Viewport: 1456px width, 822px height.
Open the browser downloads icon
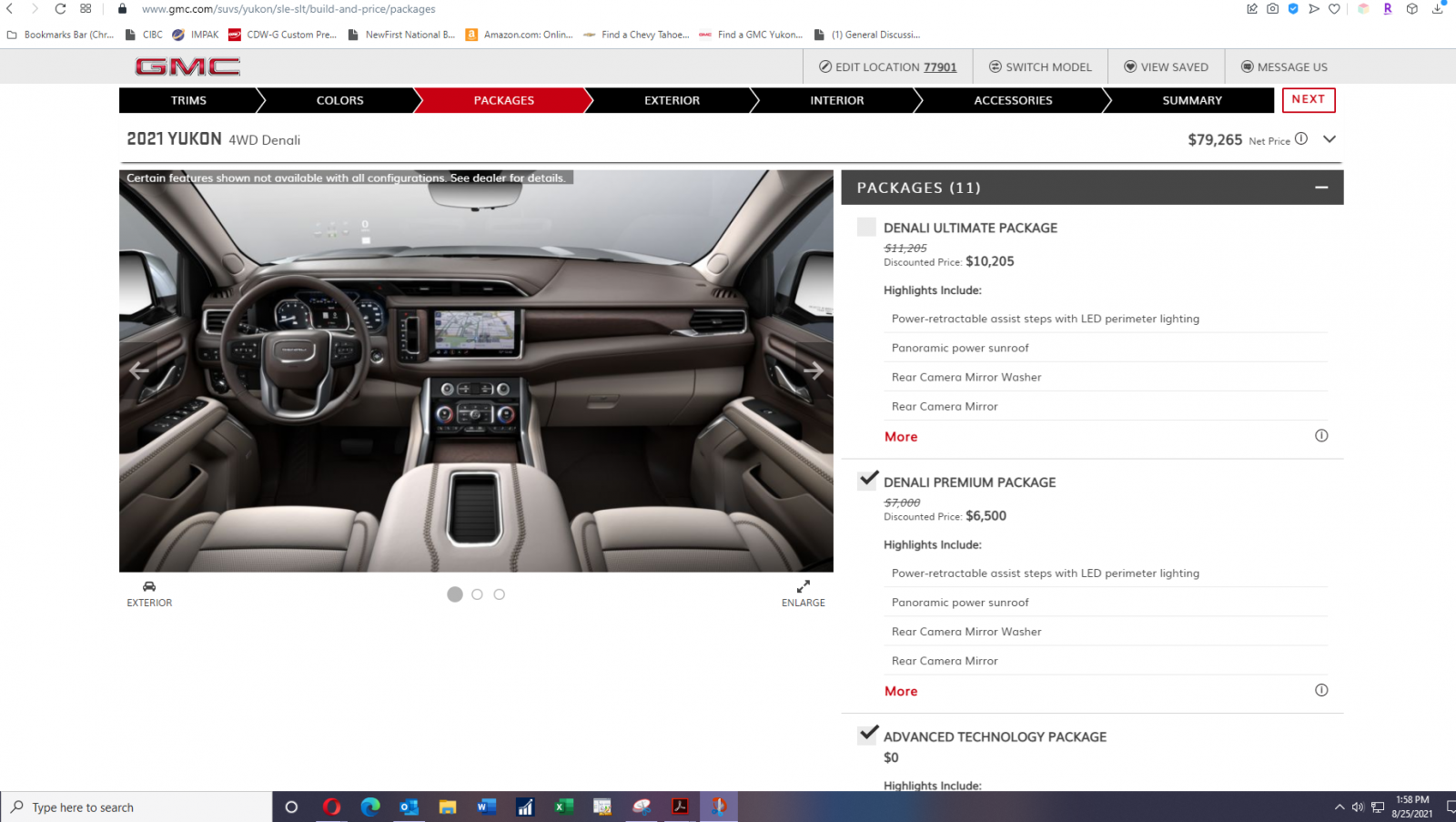pos(1438,8)
